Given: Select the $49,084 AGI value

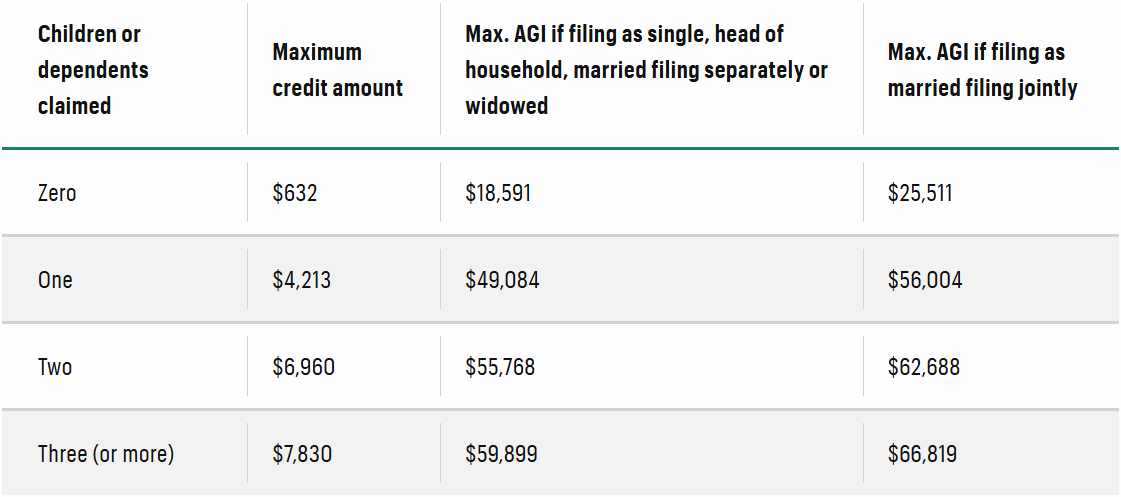Looking at the screenshot, I should coord(502,280).
